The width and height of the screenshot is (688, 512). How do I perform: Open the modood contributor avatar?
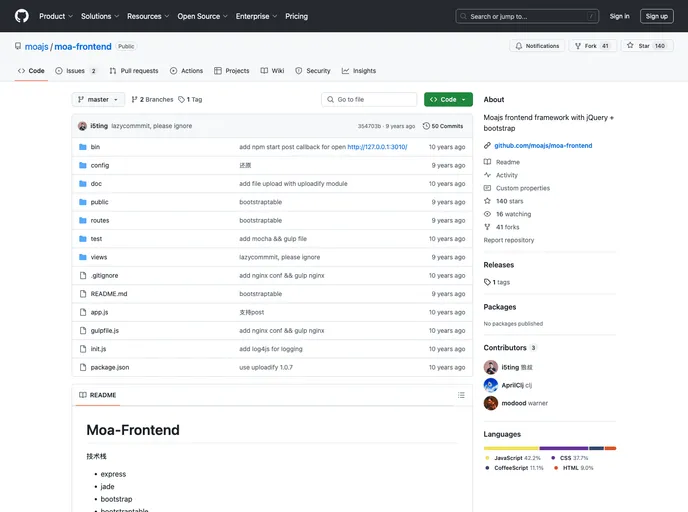491,403
